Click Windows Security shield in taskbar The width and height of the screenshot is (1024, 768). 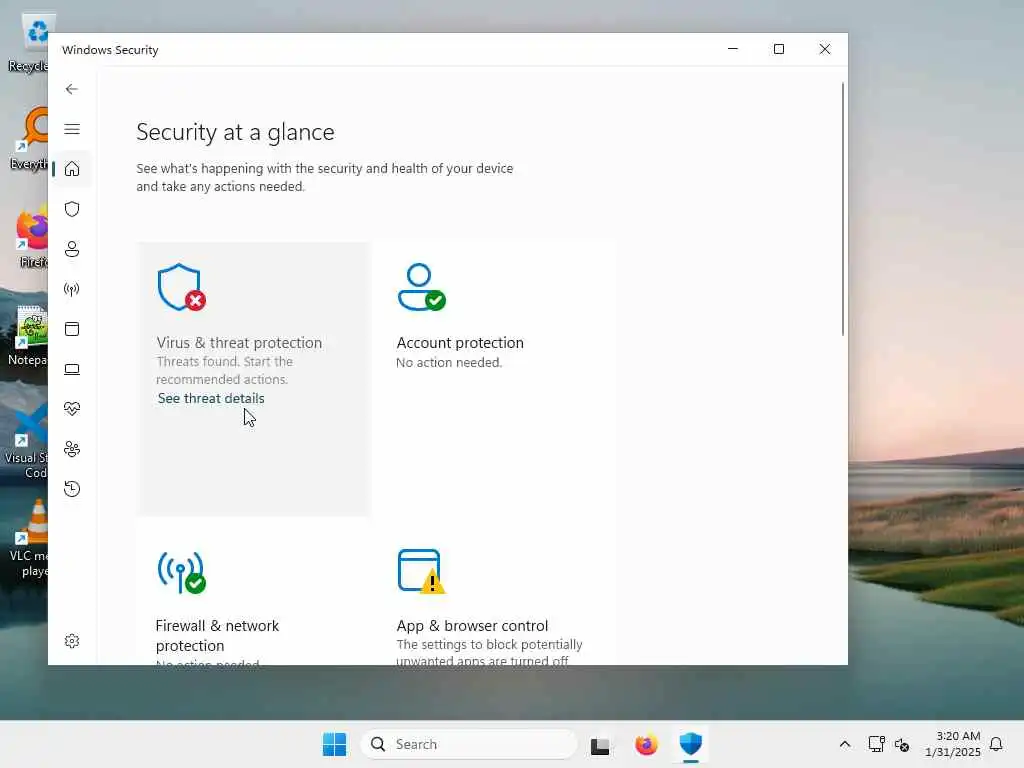[x=690, y=744]
